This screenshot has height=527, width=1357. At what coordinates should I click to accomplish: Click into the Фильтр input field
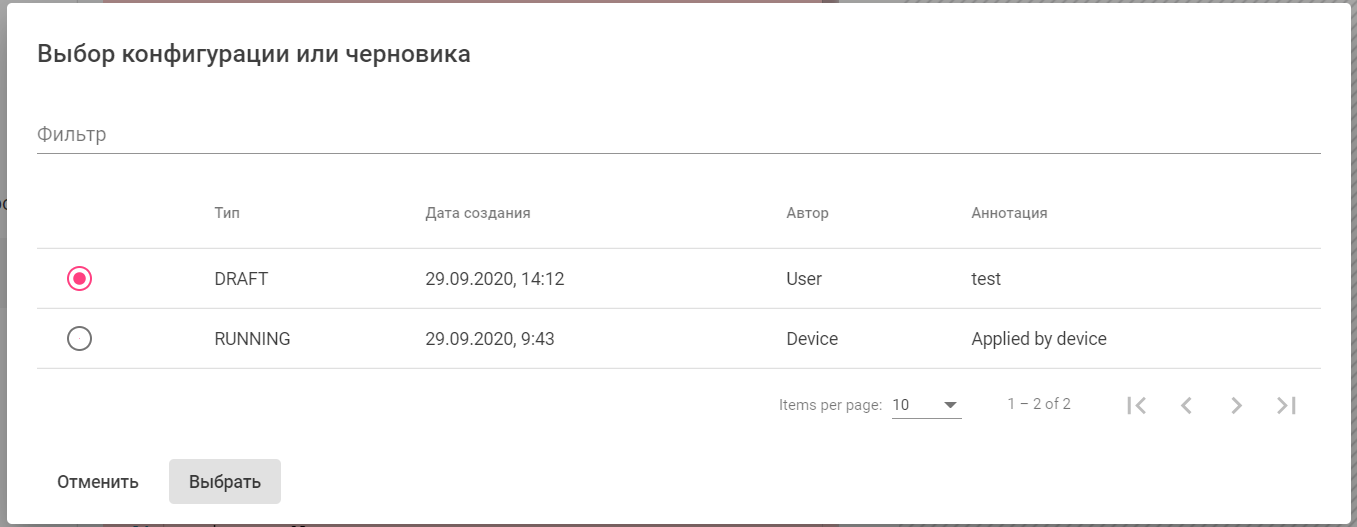[x=678, y=134]
